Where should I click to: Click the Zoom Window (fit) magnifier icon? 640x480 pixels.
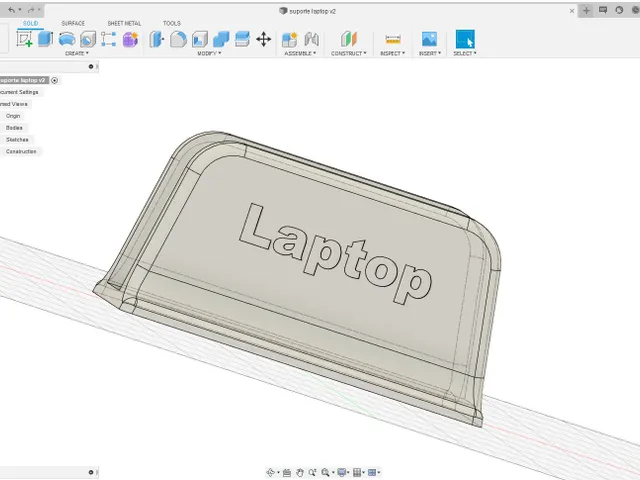[325, 473]
